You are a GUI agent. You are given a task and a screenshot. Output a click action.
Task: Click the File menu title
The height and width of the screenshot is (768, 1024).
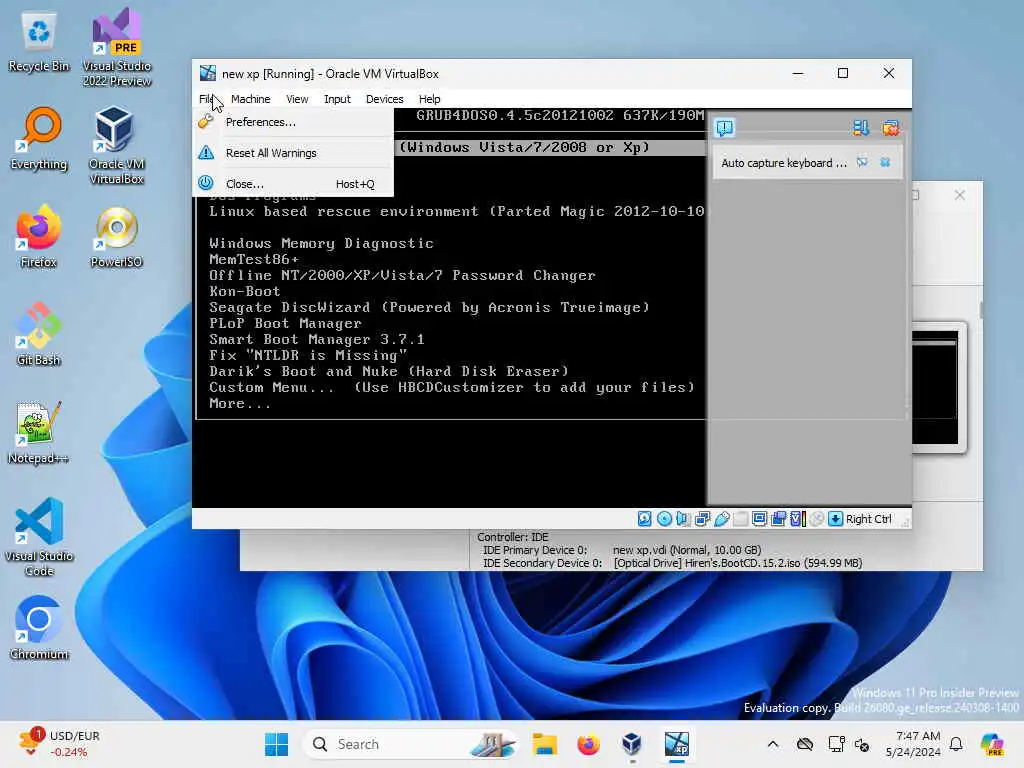click(x=206, y=99)
